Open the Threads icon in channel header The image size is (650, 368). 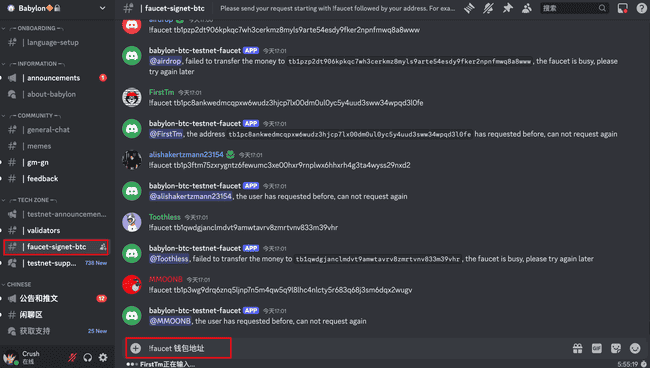pos(469,8)
